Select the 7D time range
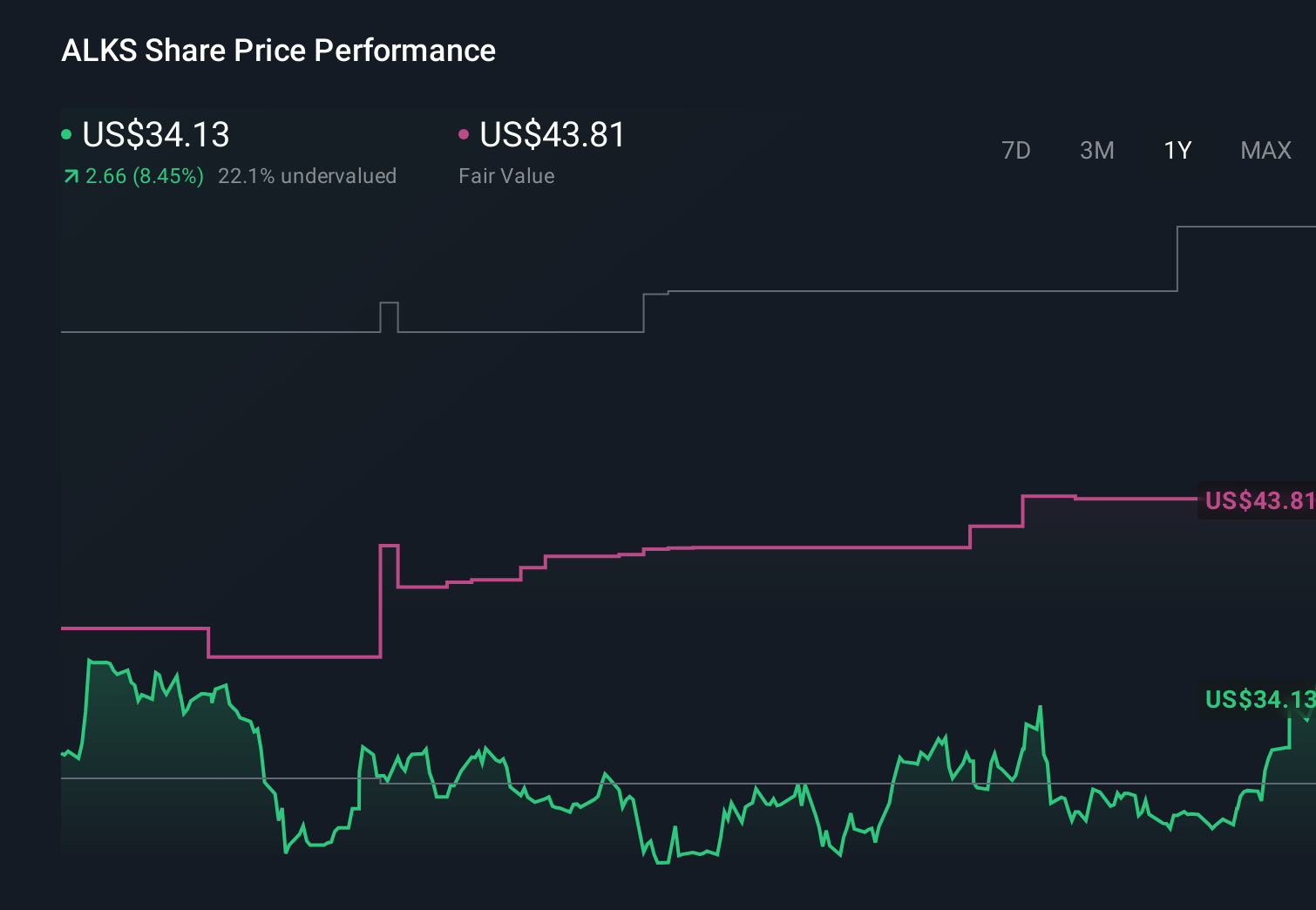1316x910 pixels. tap(1016, 150)
